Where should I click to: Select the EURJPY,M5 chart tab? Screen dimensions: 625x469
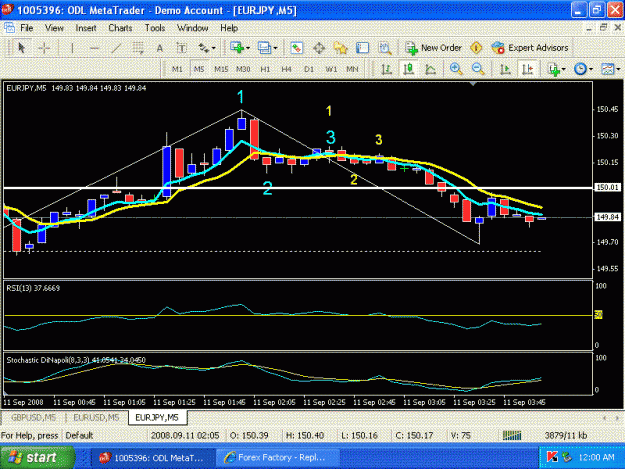point(157,418)
